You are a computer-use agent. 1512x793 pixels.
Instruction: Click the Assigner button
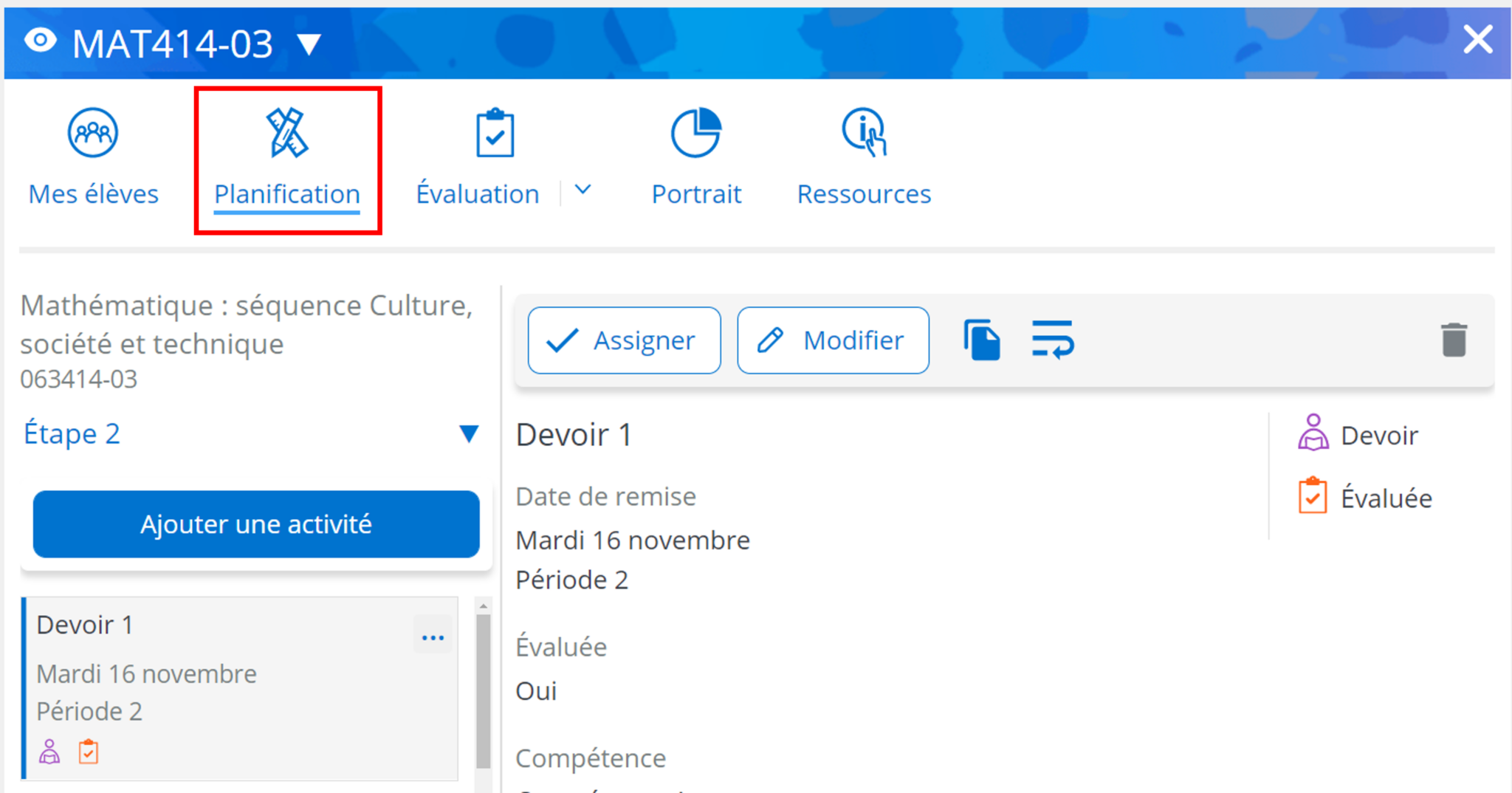point(624,340)
